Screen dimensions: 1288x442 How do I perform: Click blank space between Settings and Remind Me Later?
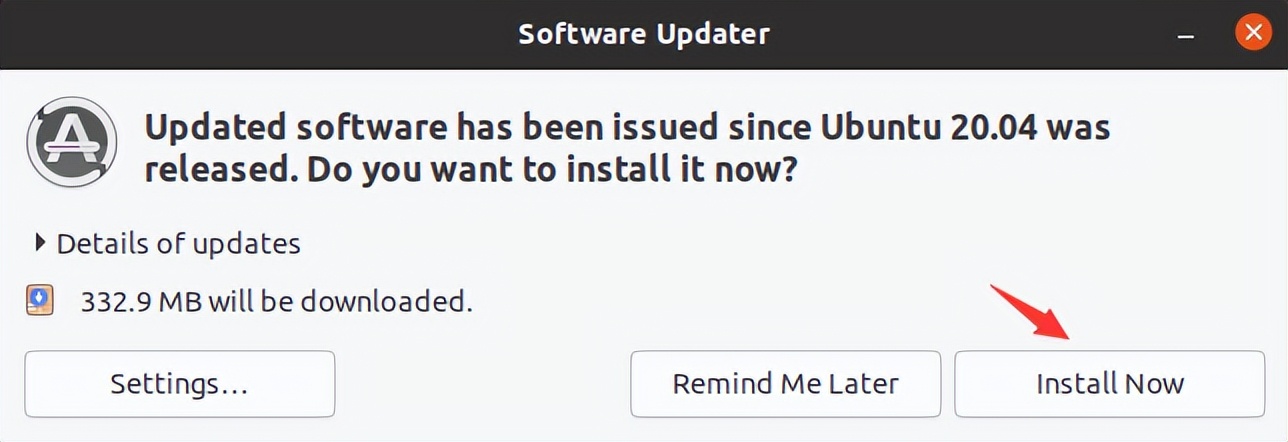482,383
